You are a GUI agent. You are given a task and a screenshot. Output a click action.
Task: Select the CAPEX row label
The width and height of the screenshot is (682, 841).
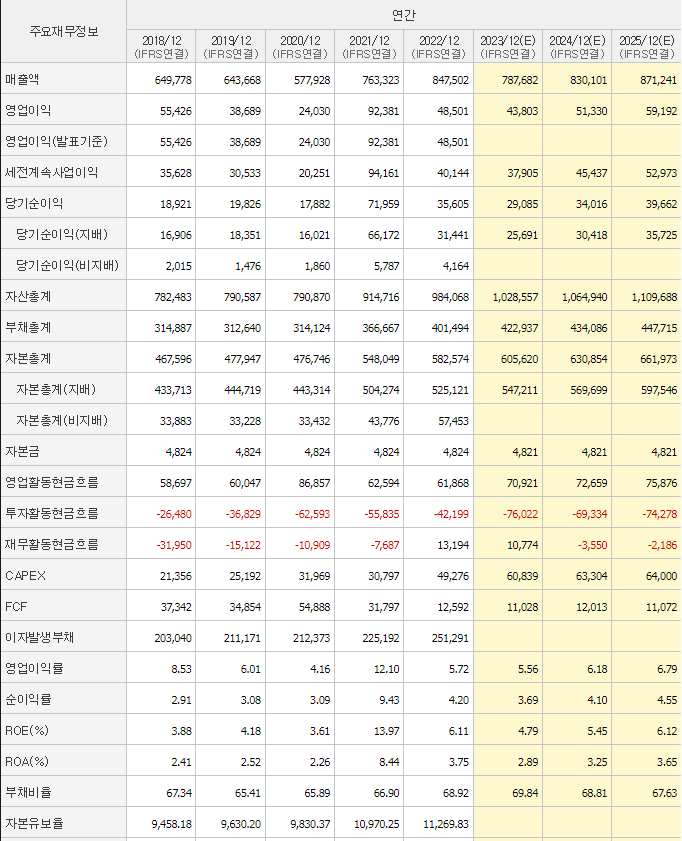[x=25, y=576]
